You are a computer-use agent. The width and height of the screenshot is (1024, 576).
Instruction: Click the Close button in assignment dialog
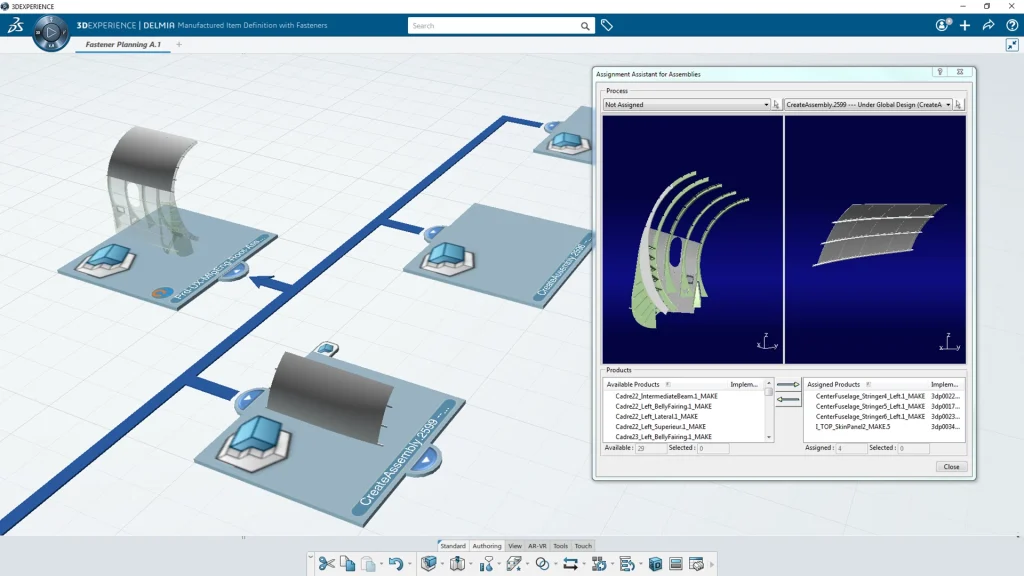[x=951, y=467]
